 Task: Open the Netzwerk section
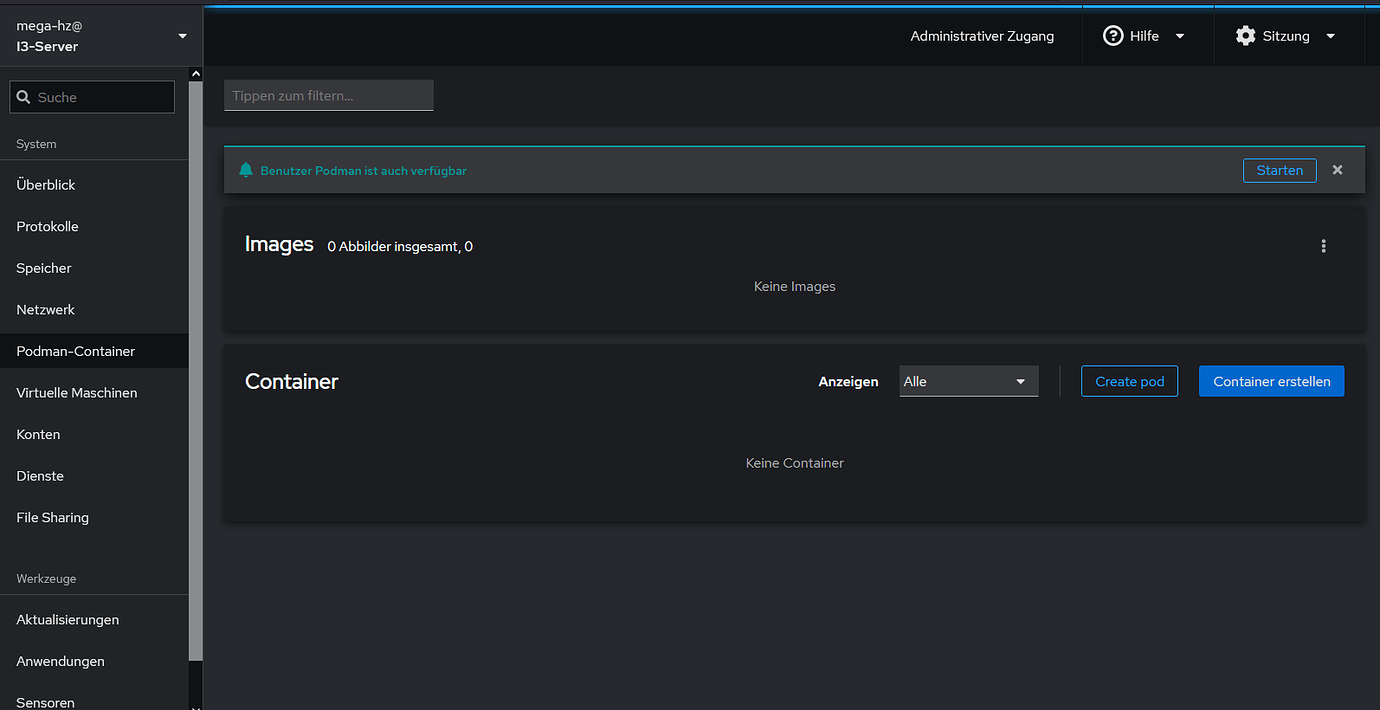click(45, 309)
